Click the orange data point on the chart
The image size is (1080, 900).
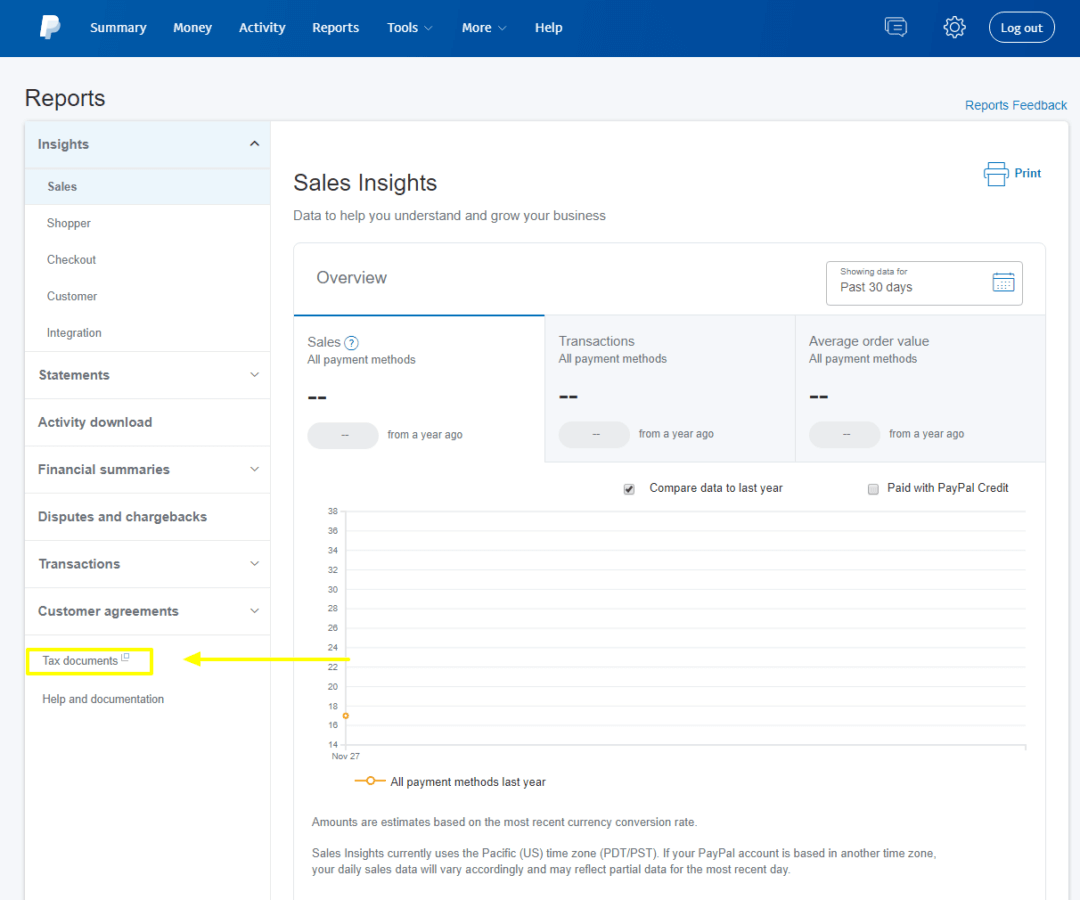346,716
